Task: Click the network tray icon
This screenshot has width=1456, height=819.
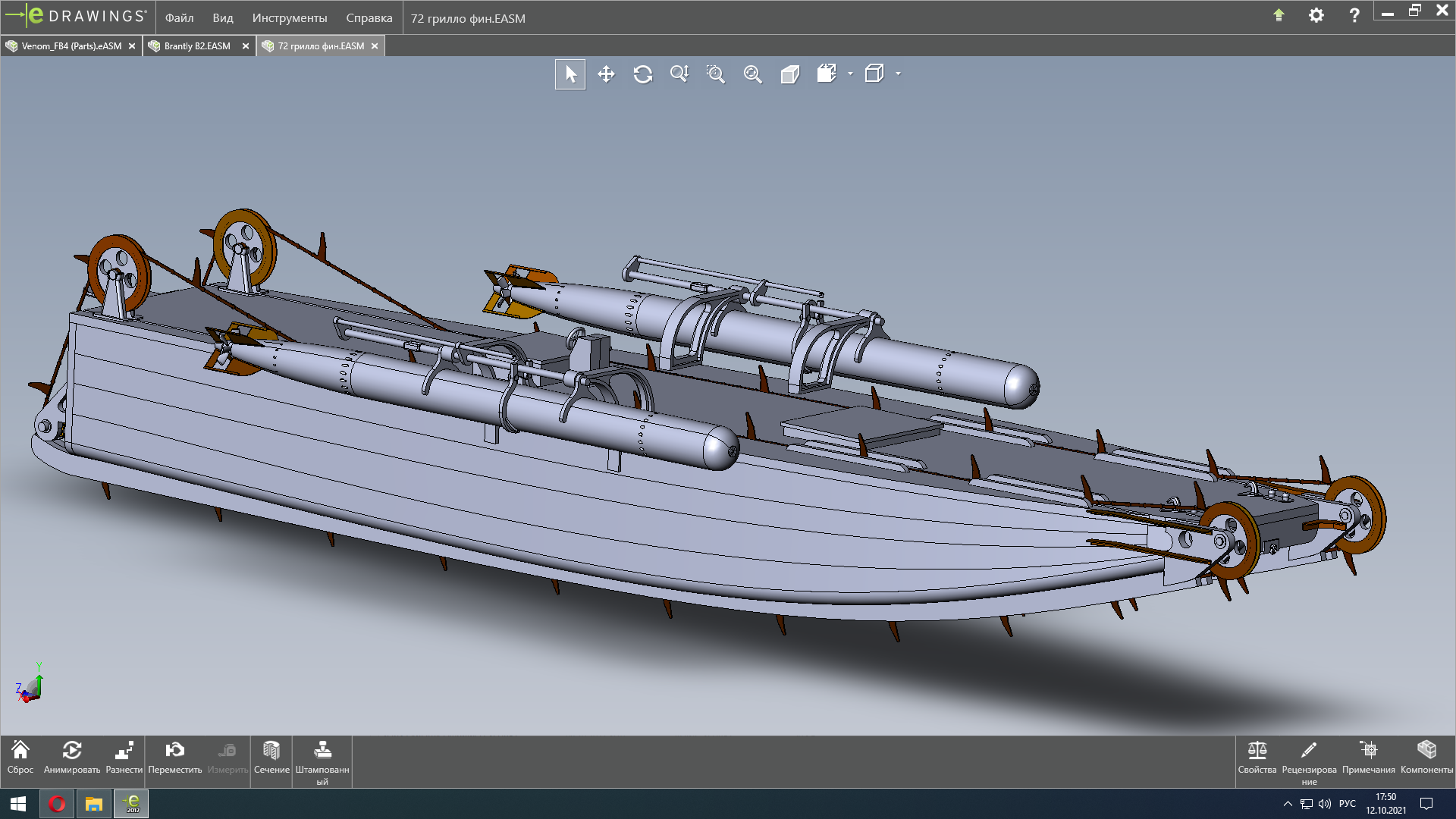Action: [1307, 804]
